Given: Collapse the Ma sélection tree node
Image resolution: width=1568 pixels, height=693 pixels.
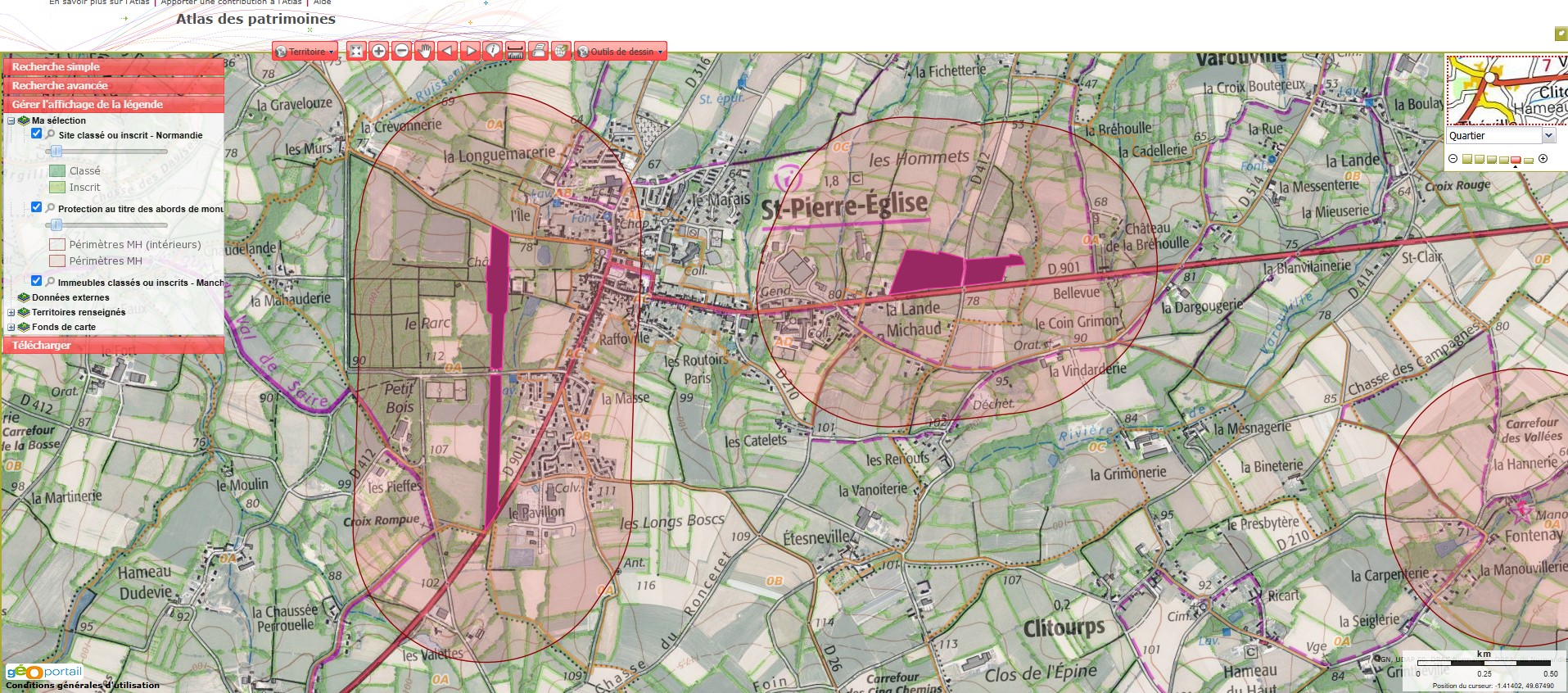Looking at the screenshot, I should point(11,120).
